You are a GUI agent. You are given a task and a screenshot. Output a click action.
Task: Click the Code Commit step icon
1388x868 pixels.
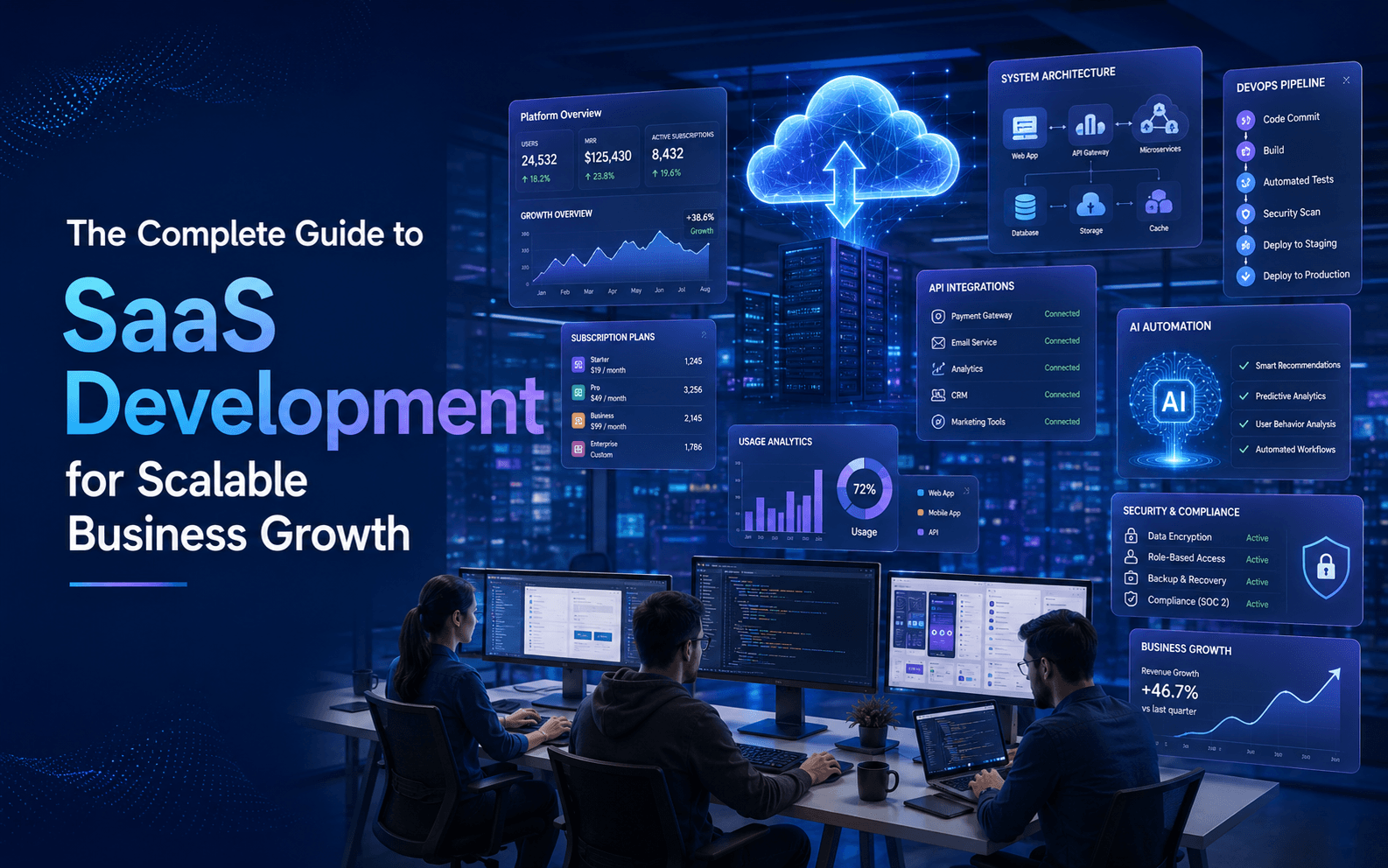(1245, 120)
